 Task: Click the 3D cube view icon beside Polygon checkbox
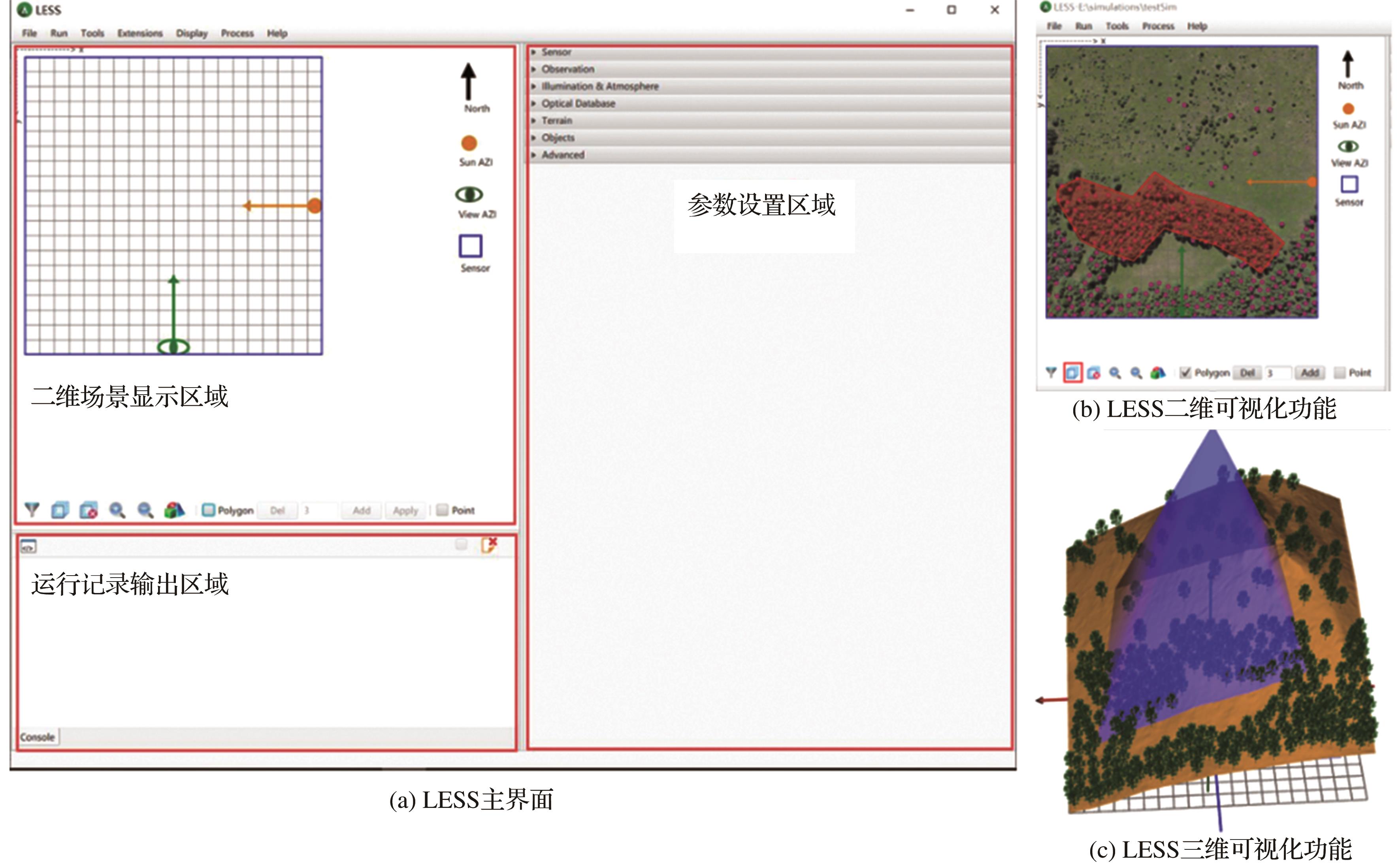point(174,510)
